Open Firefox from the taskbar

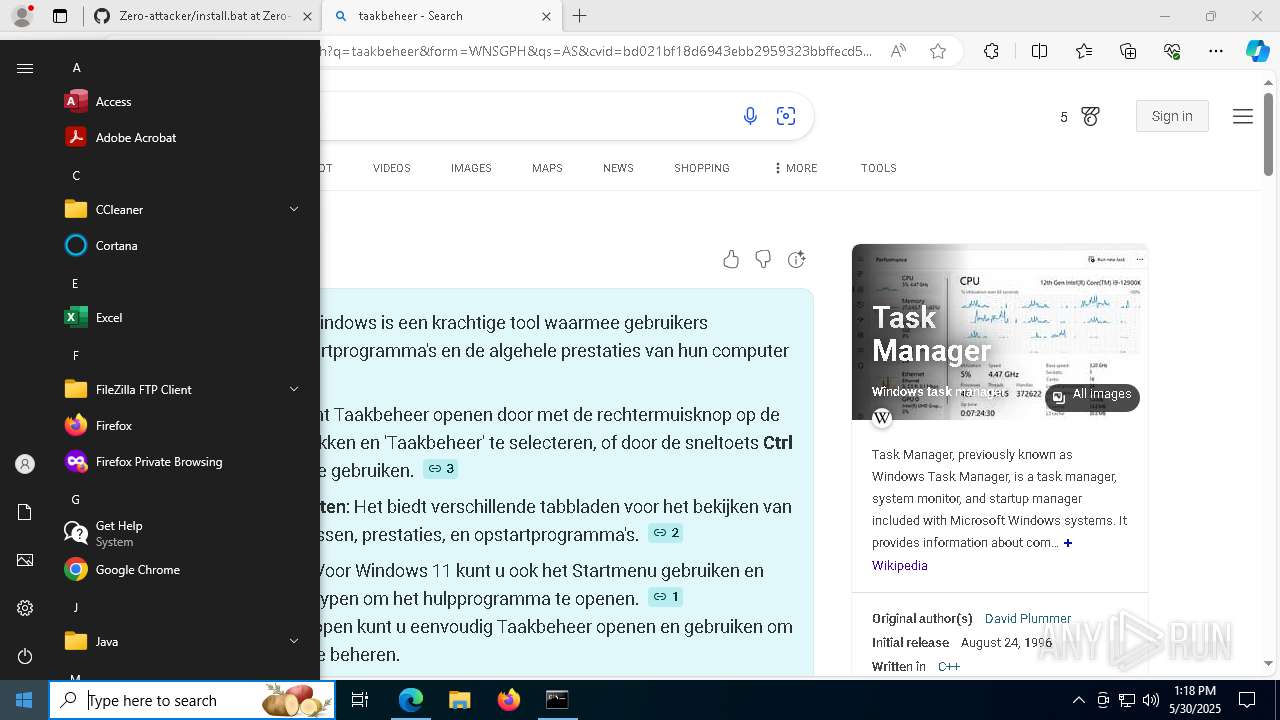508,700
